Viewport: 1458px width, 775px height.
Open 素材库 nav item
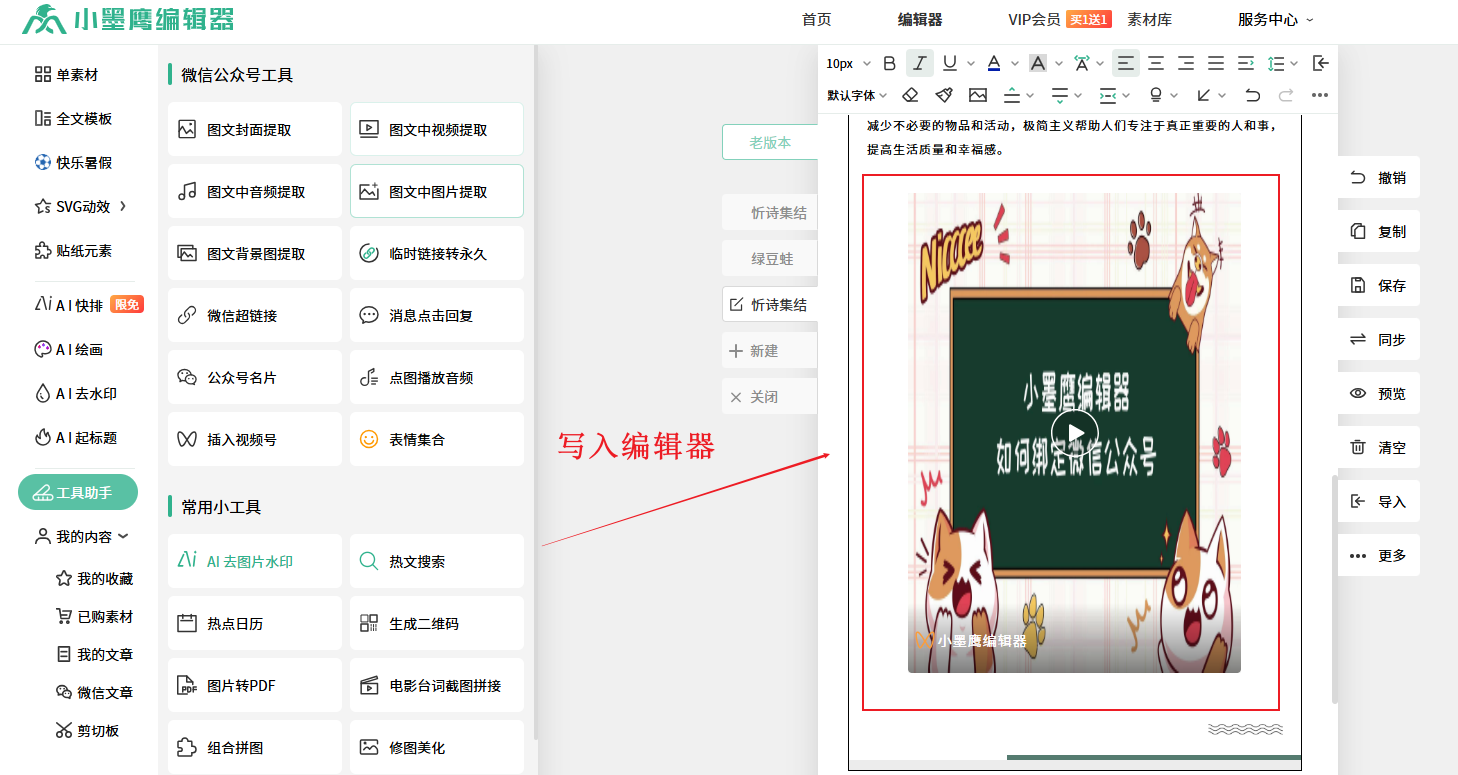click(x=1150, y=19)
